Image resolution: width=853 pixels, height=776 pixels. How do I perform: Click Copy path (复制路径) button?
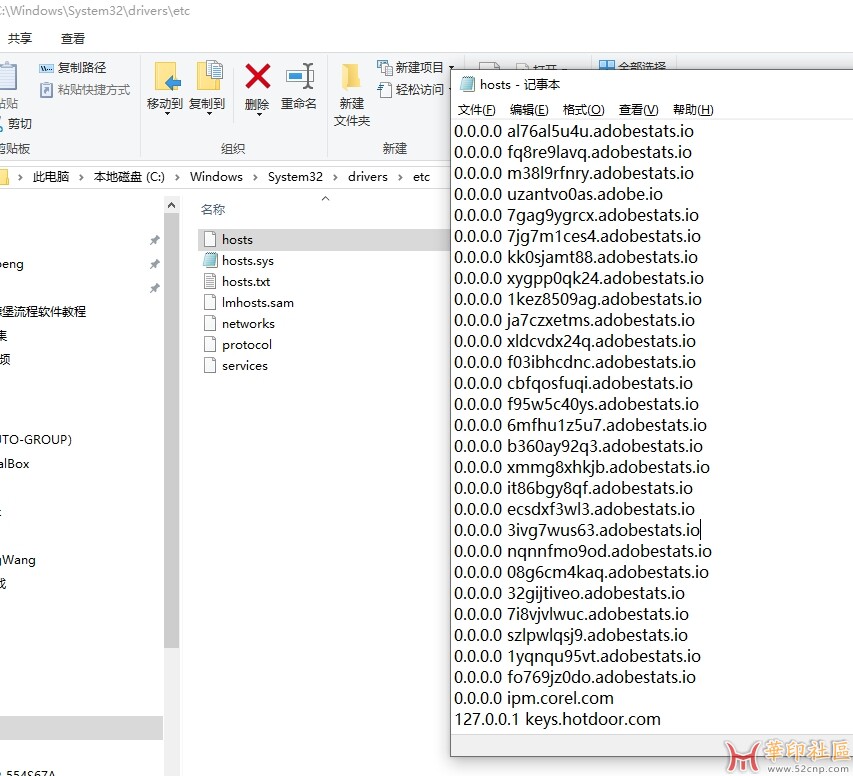tap(73, 67)
